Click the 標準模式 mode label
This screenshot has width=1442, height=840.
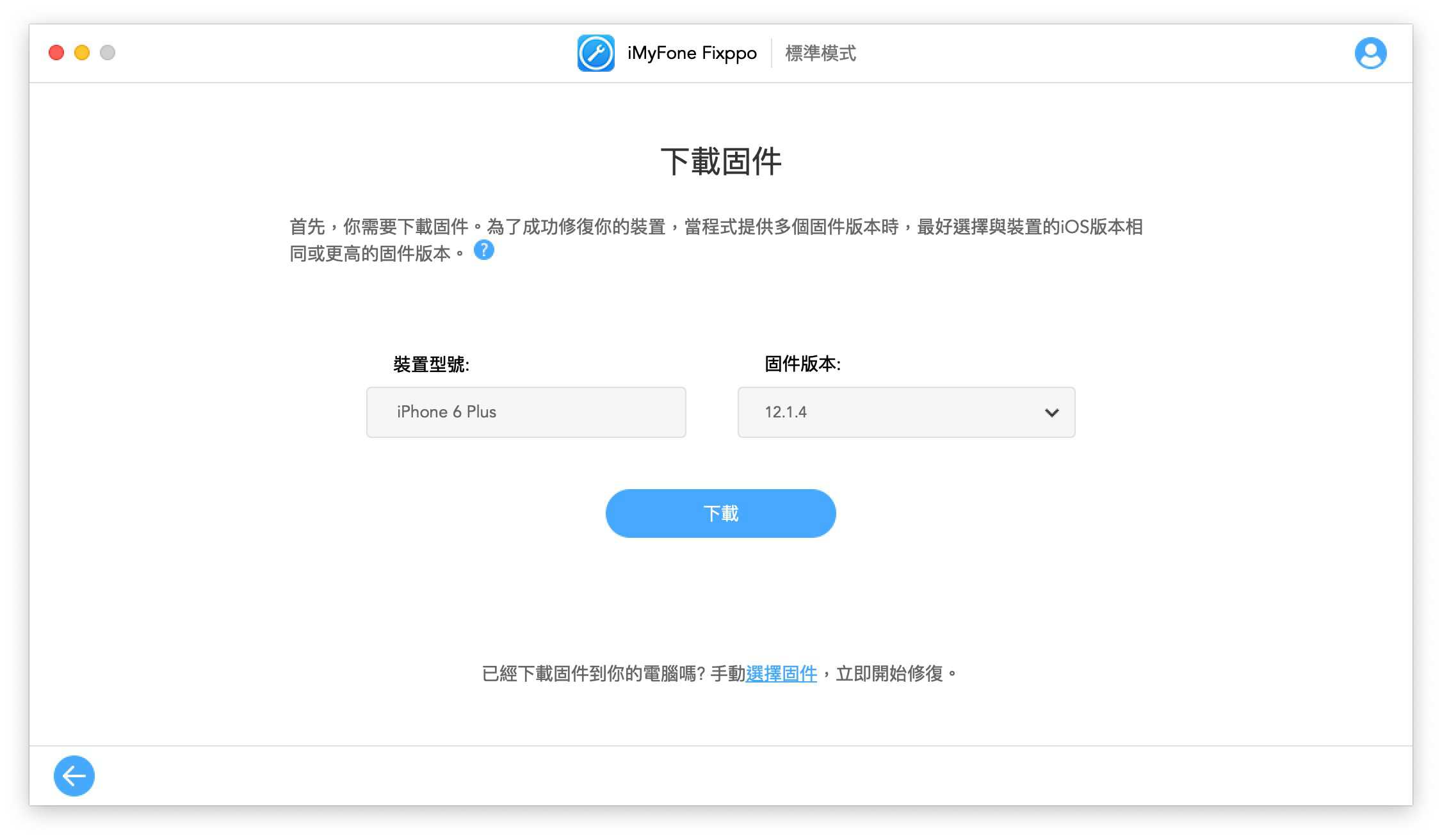[820, 53]
